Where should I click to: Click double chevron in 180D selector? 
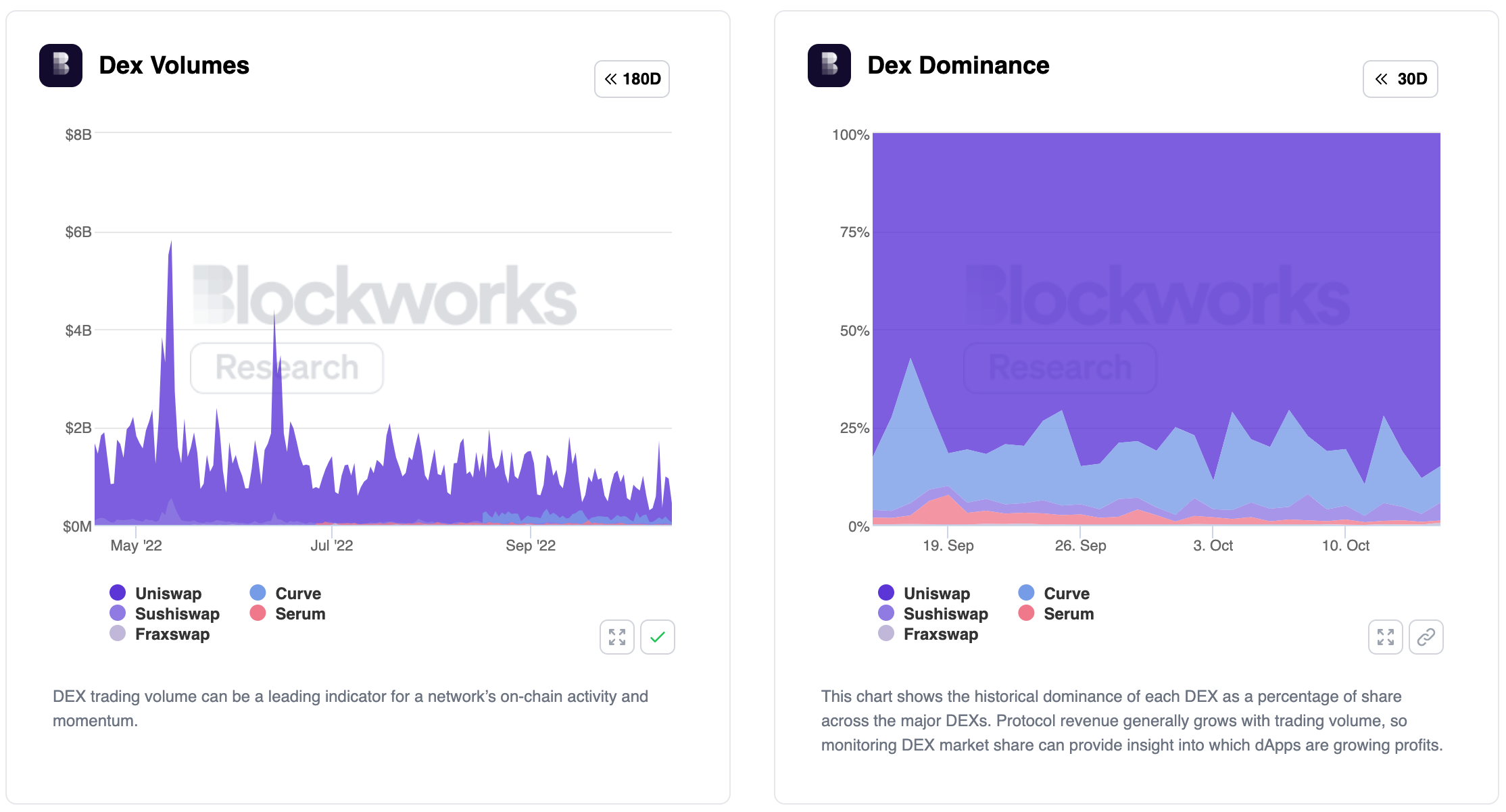(610, 79)
